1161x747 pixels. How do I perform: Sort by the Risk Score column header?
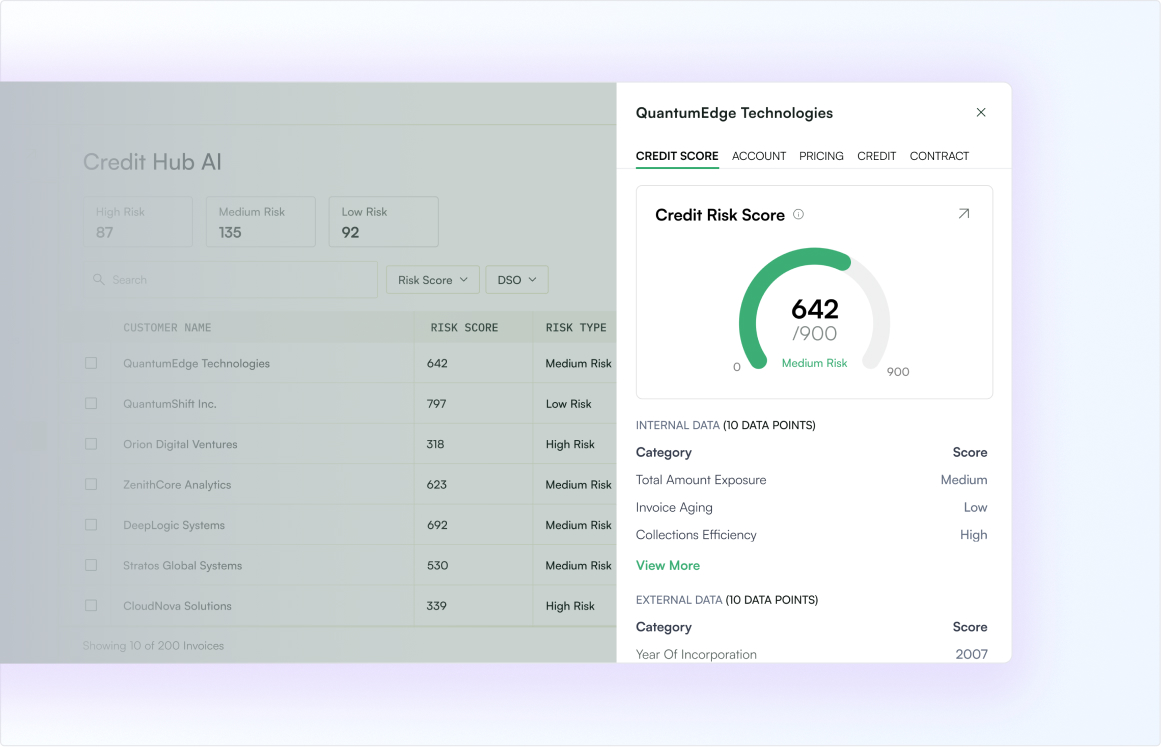pyautogui.click(x=464, y=327)
